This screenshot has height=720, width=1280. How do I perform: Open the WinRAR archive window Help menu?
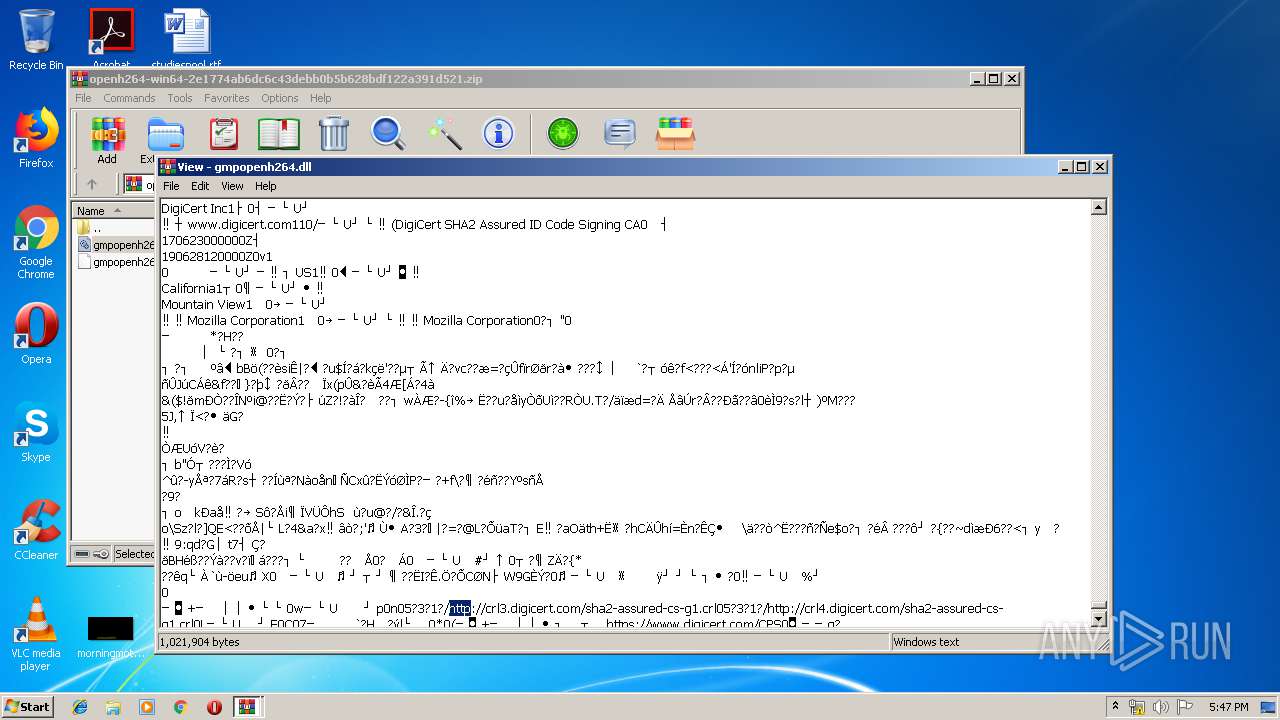pyautogui.click(x=320, y=98)
